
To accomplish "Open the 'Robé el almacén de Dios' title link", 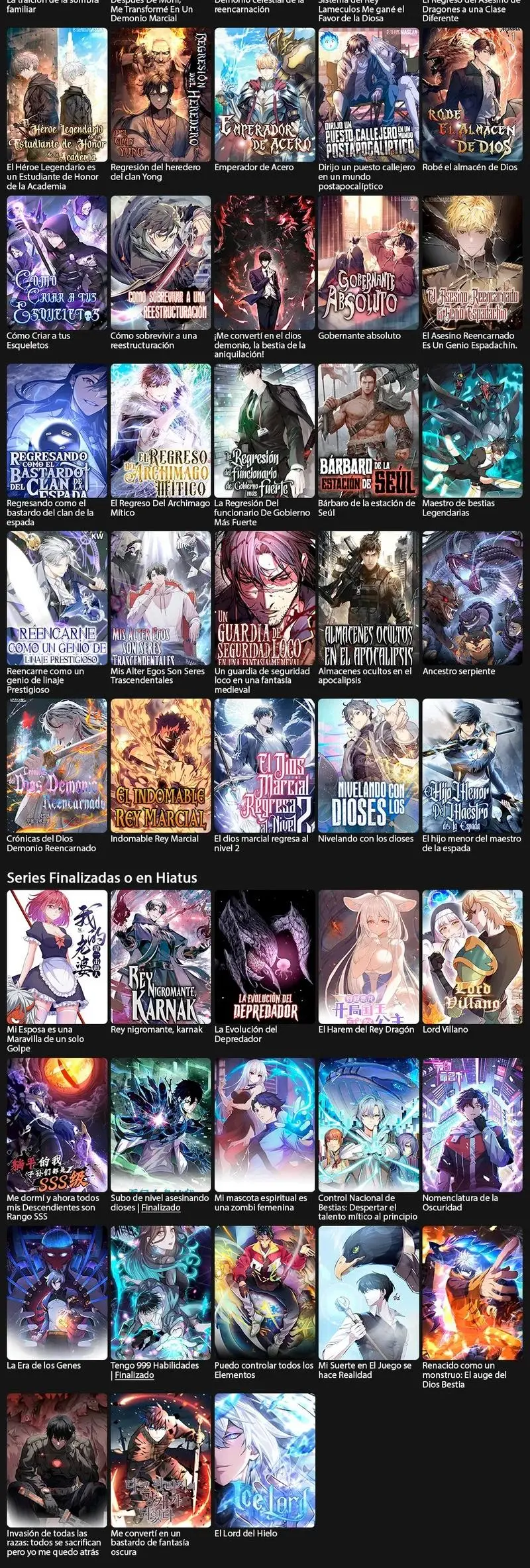I will [x=470, y=168].
